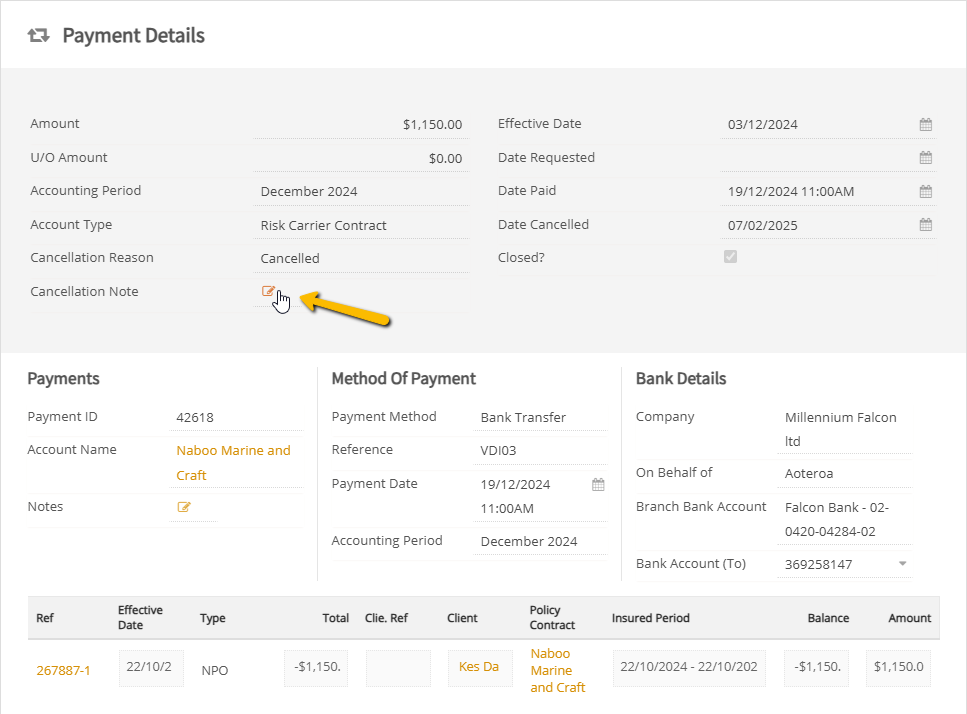Sort by the Balance column header
967x714 pixels.
pyautogui.click(x=828, y=618)
